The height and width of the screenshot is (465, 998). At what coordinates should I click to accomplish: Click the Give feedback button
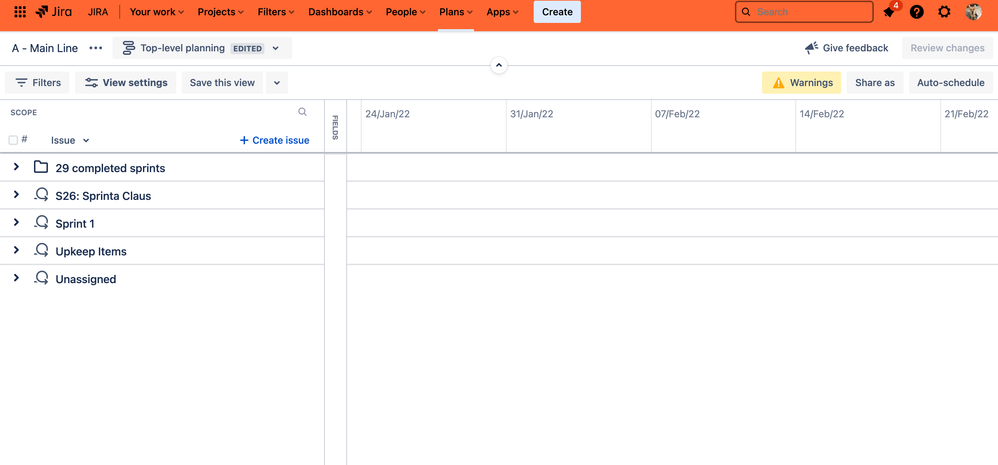click(847, 48)
